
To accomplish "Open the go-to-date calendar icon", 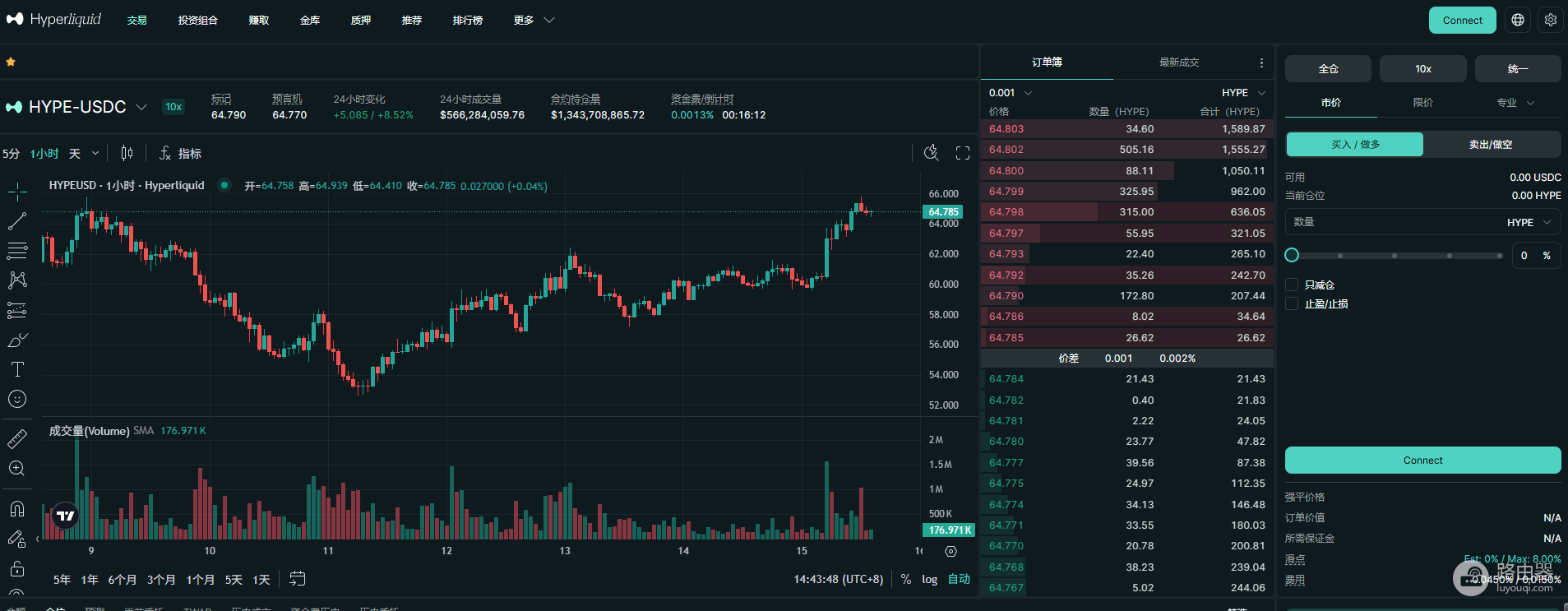I will coord(297,579).
